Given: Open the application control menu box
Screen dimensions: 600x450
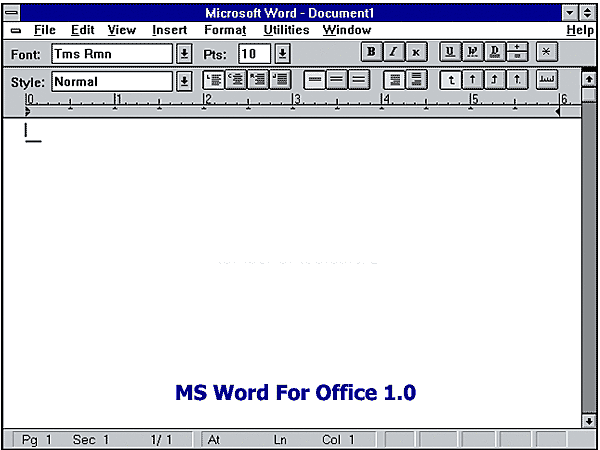Looking at the screenshot, I should [x=12, y=13].
